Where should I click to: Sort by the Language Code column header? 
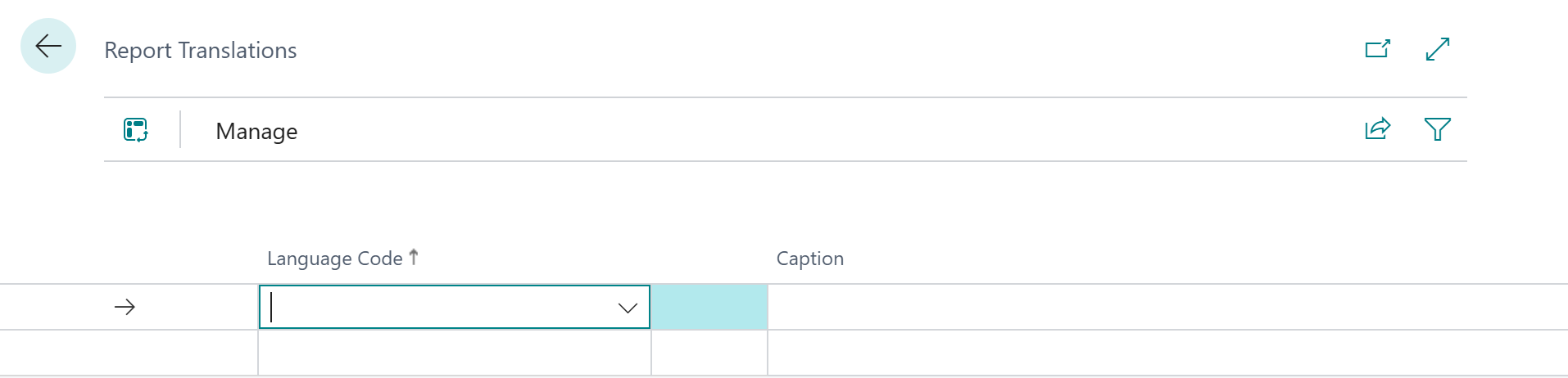click(x=334, y=259)
